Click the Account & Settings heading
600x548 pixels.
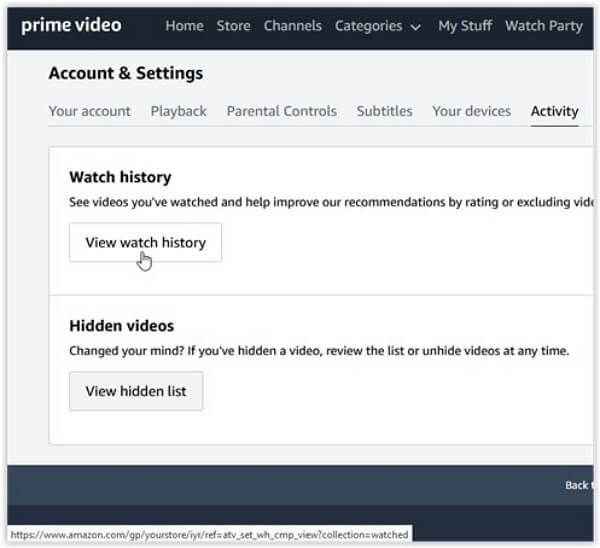click(x=126, y=73)
